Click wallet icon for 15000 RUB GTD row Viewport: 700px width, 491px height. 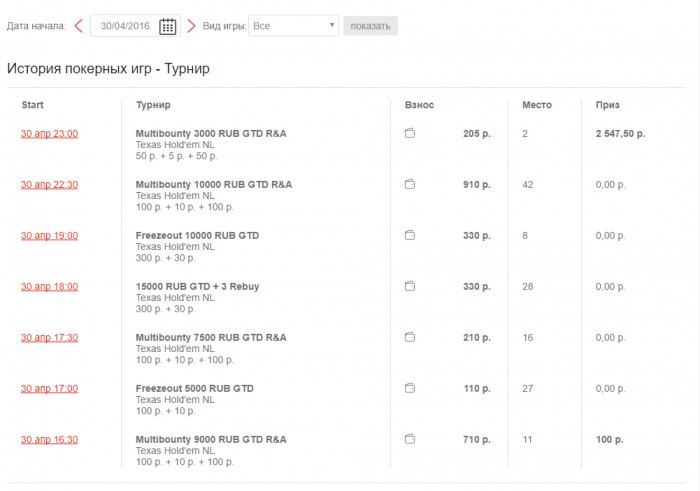(410, 286)
